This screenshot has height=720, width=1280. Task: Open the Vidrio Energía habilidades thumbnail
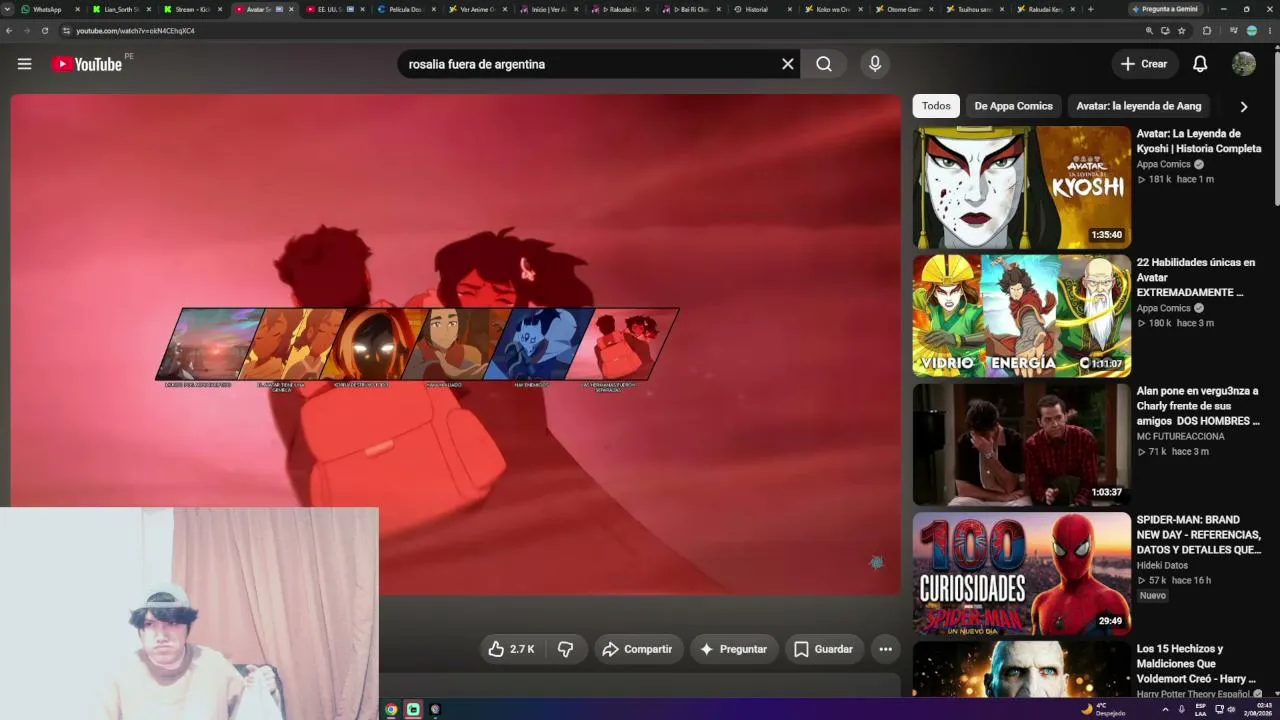pyautogui.click(x=1021, y=316)
